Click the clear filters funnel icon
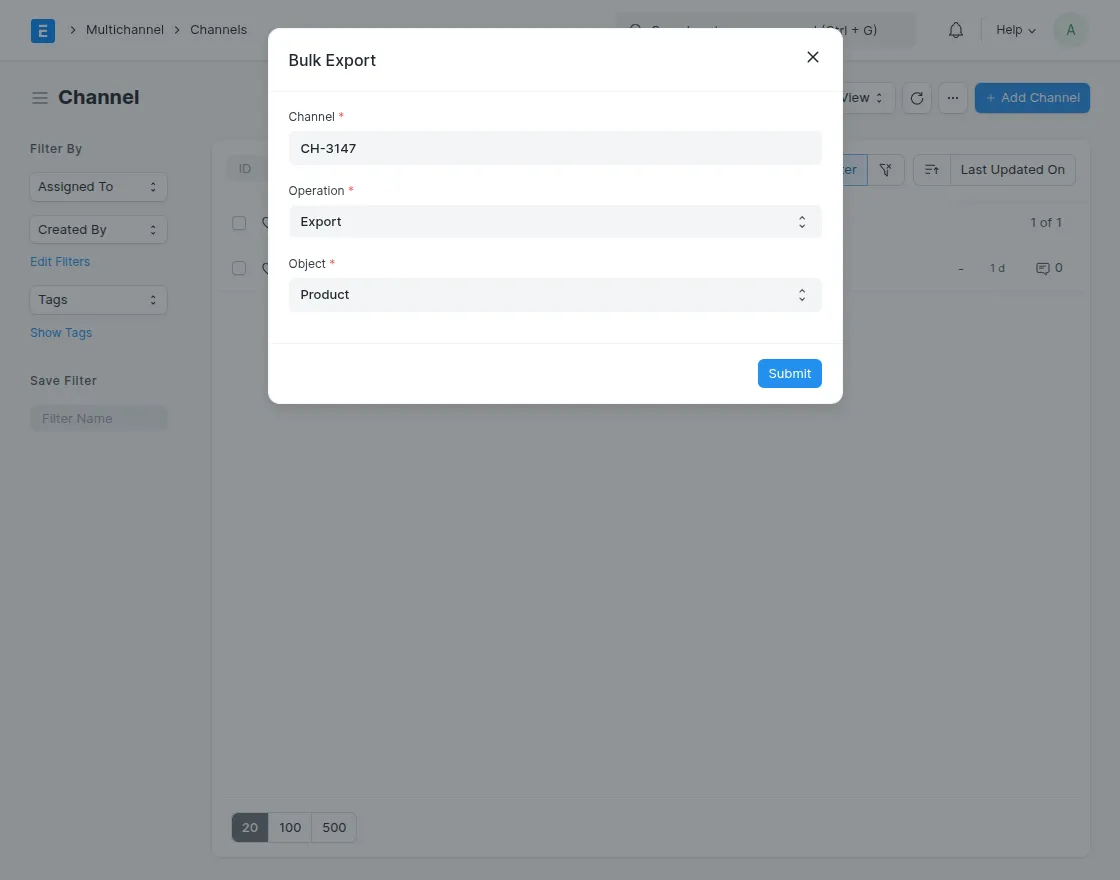 point(885,170)
